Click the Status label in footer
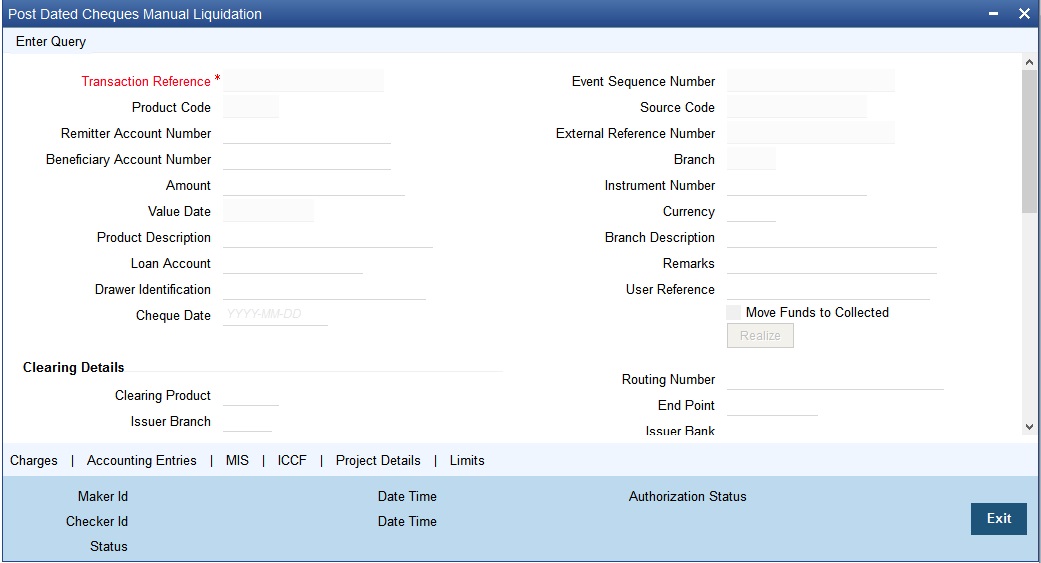The image size is (1041, 563). click(109, 547)
